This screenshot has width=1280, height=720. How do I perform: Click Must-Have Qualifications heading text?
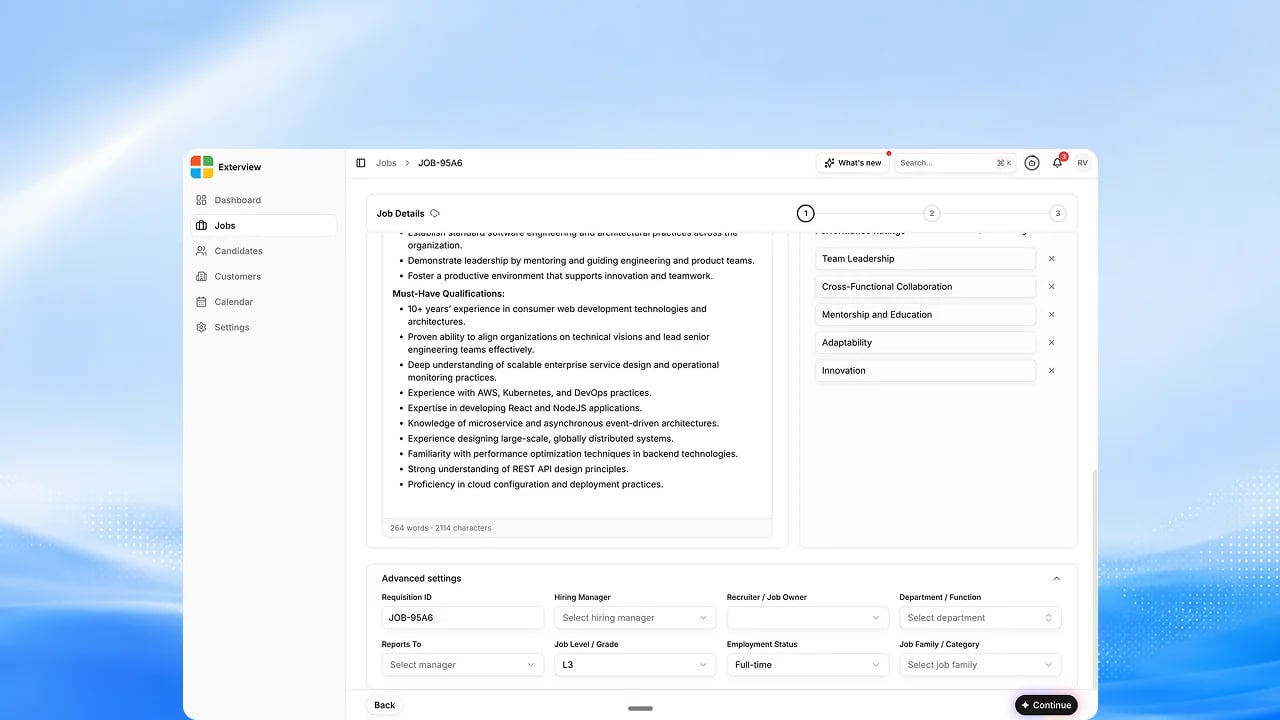tap(448, 294)
